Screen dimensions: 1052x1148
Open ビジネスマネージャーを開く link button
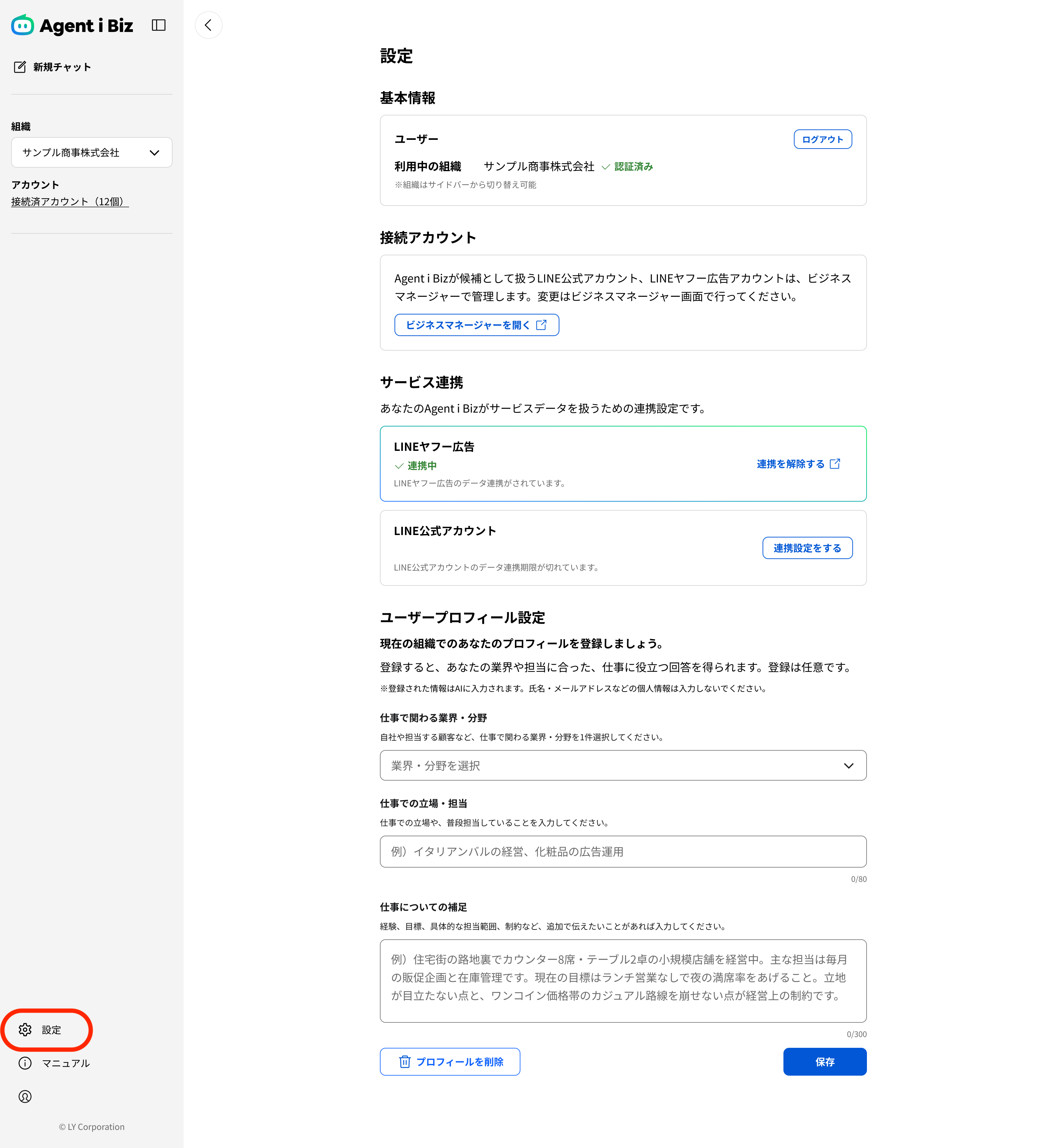[x=477, y=325]
